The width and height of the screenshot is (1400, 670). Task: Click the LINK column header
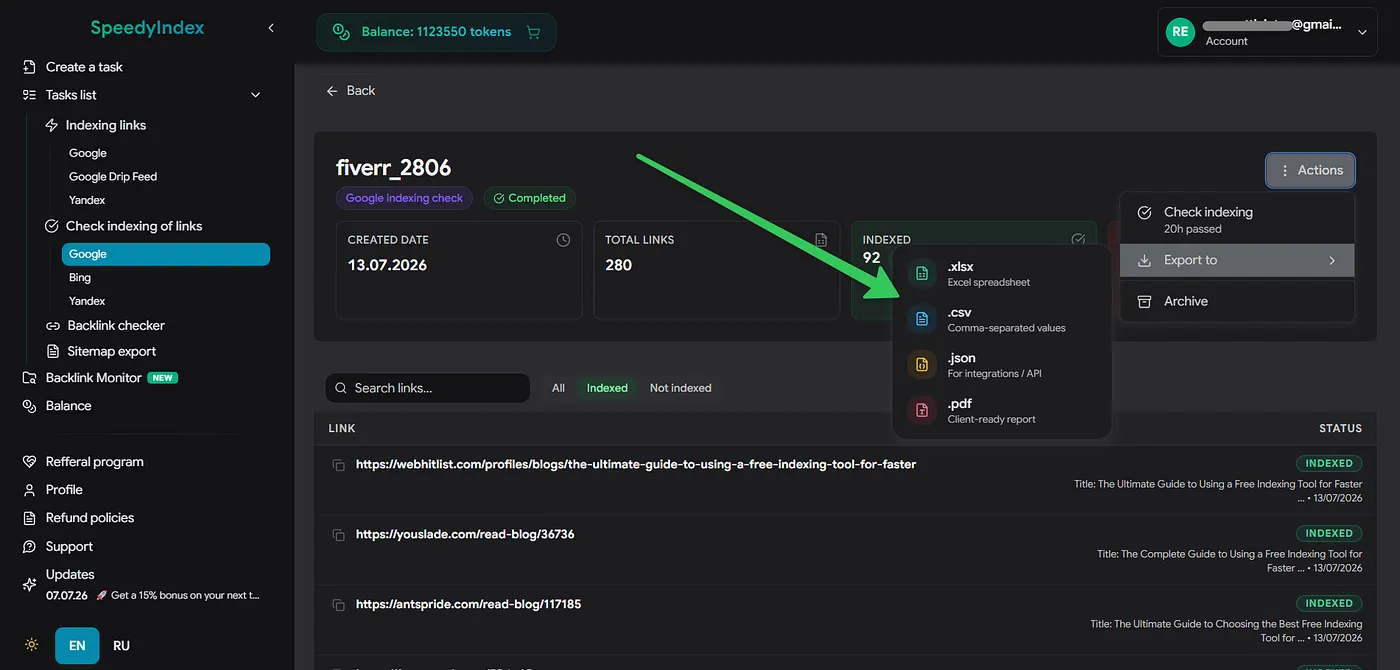(342, 428)
